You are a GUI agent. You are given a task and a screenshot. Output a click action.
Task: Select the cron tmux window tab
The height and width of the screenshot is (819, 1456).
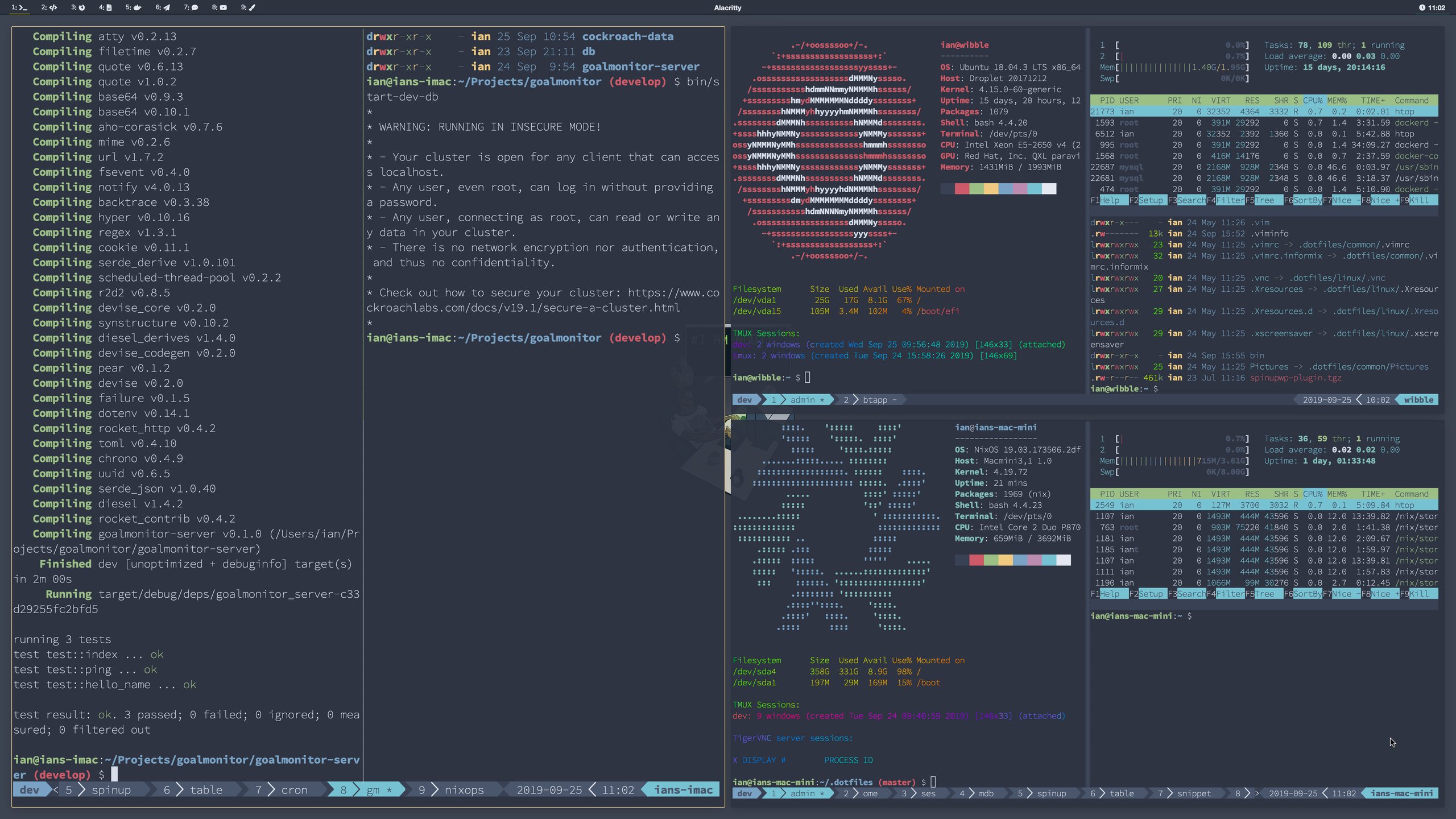(293, 790)
